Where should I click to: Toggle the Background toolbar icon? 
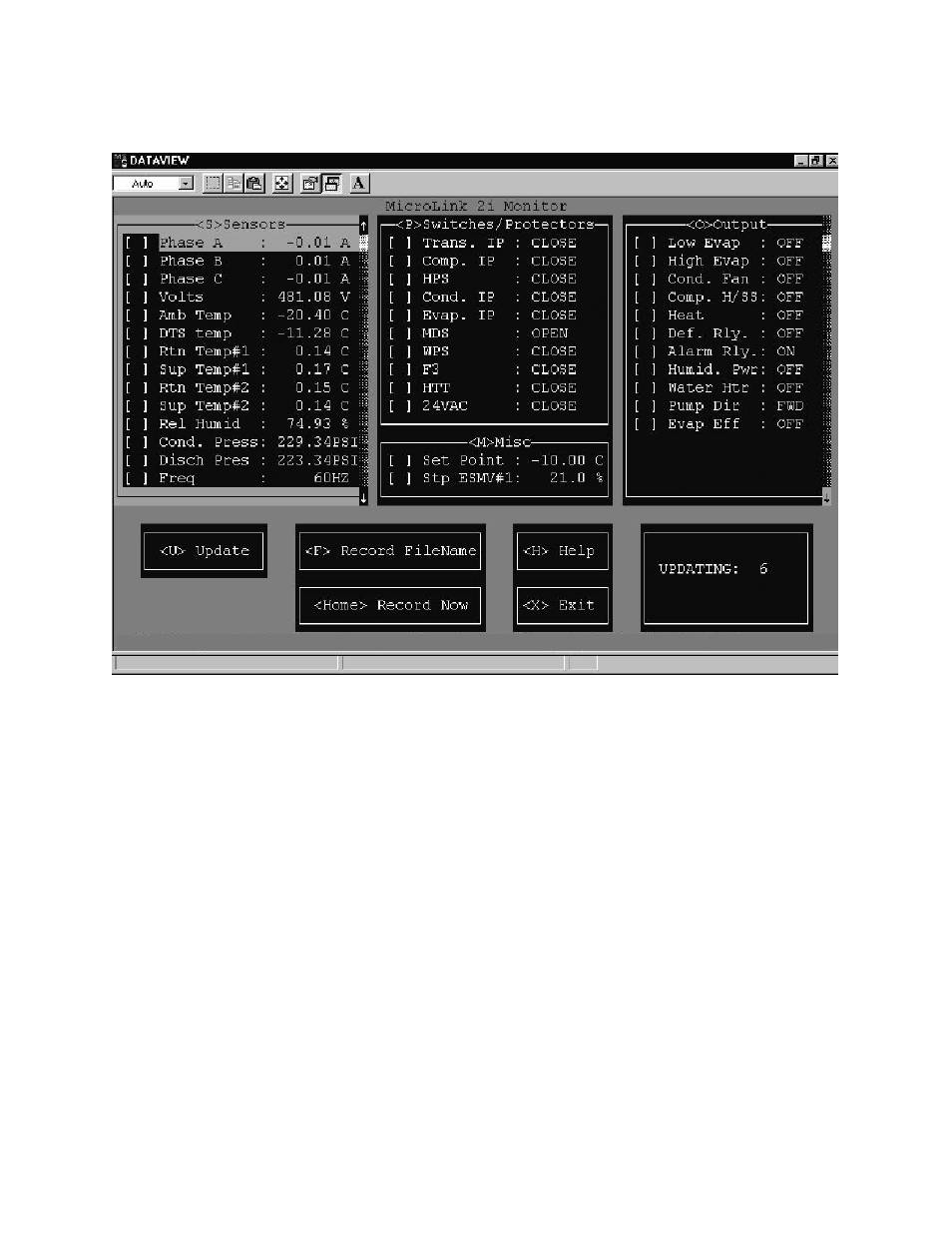(331, 183)
